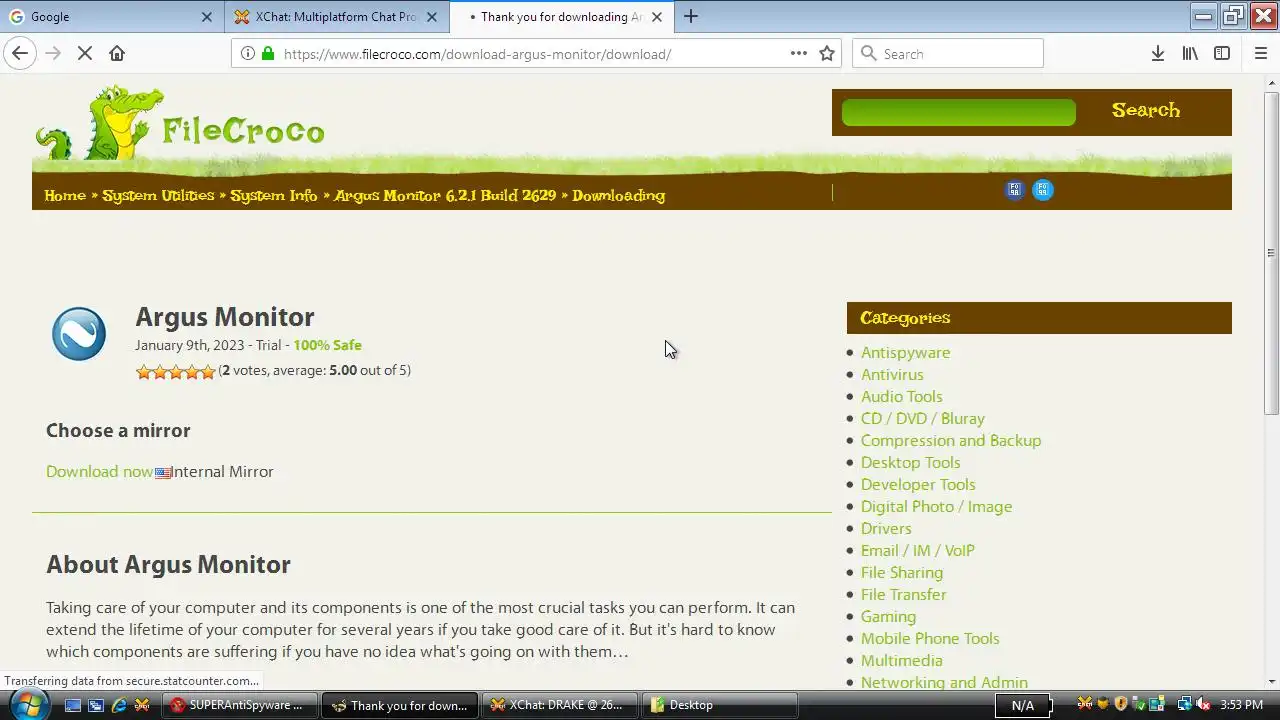Screen dimensions: 1280x720
Task: Open the Audio Tools category
Action: click(901, 396)
